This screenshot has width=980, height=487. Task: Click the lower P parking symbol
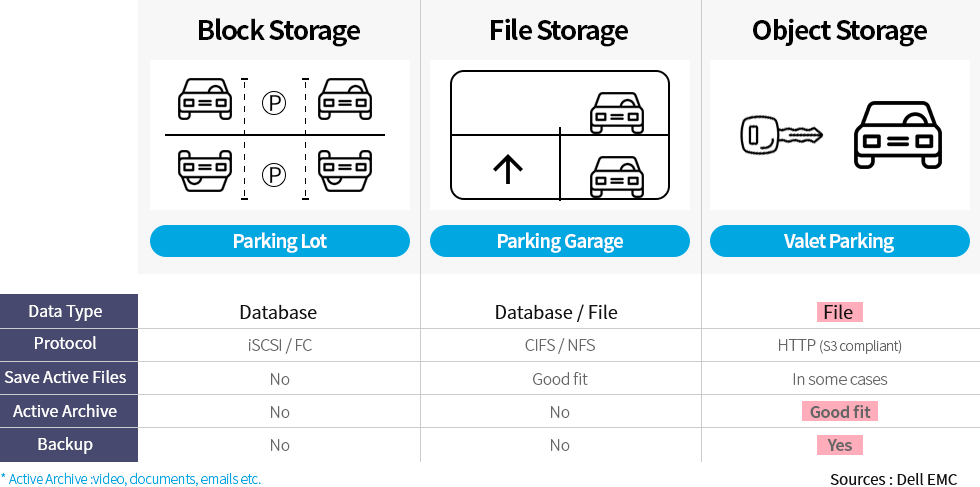(x=274, y=175)
